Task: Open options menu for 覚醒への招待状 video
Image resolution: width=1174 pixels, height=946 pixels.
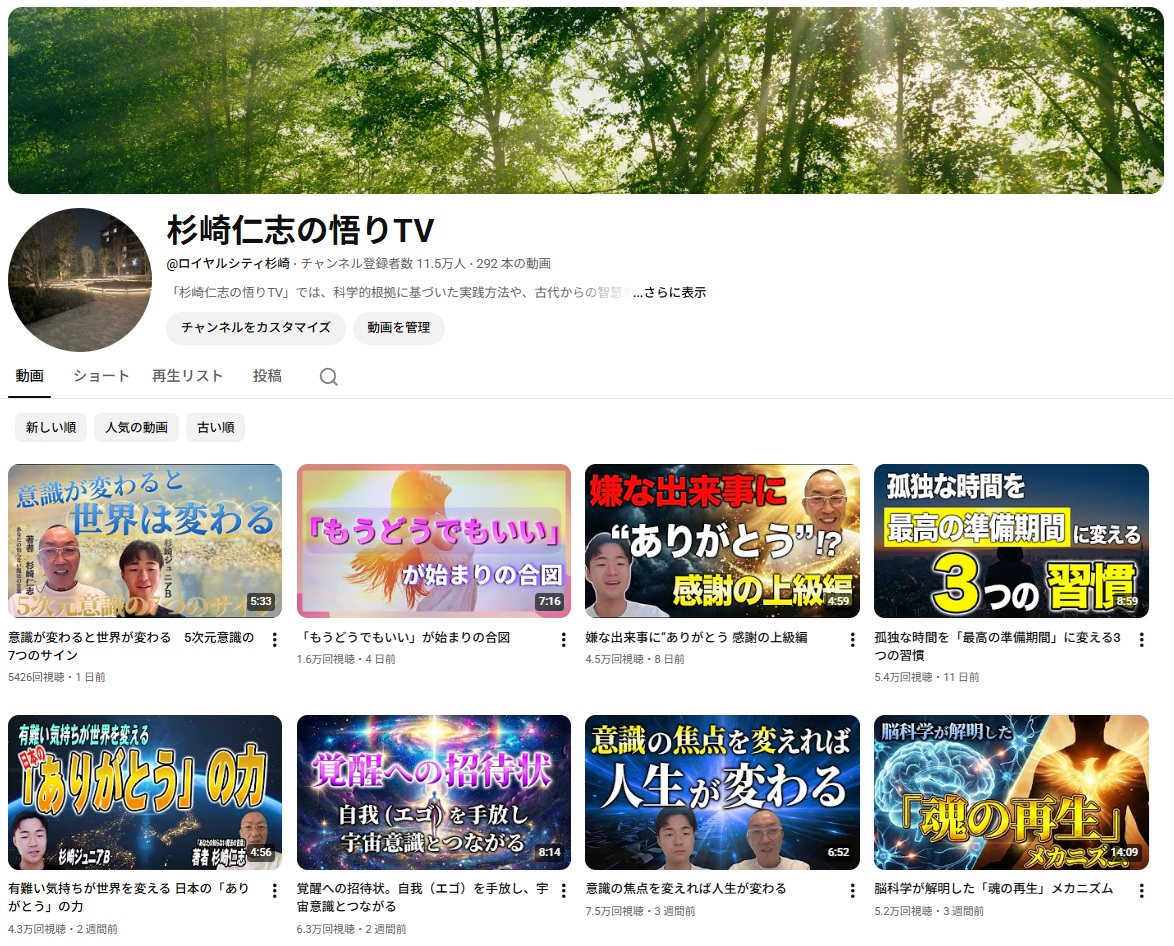Action: pos(565,891)
